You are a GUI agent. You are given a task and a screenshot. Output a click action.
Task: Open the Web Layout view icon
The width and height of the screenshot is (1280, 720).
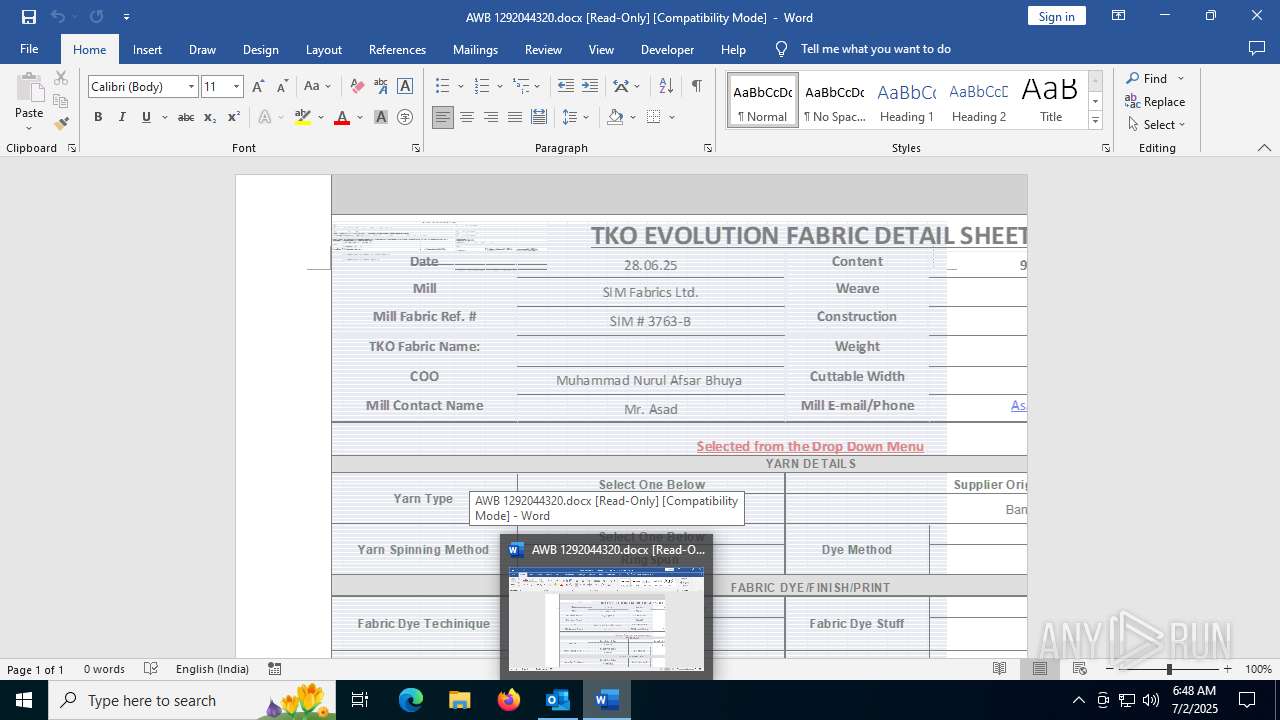pos(1079,669)
